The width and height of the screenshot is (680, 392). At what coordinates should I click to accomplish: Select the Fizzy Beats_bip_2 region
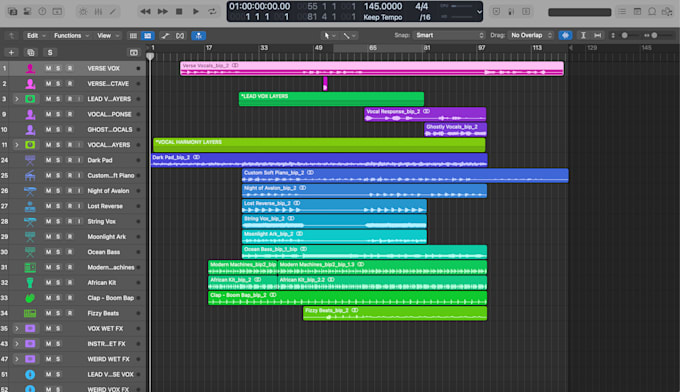[395, 314]
